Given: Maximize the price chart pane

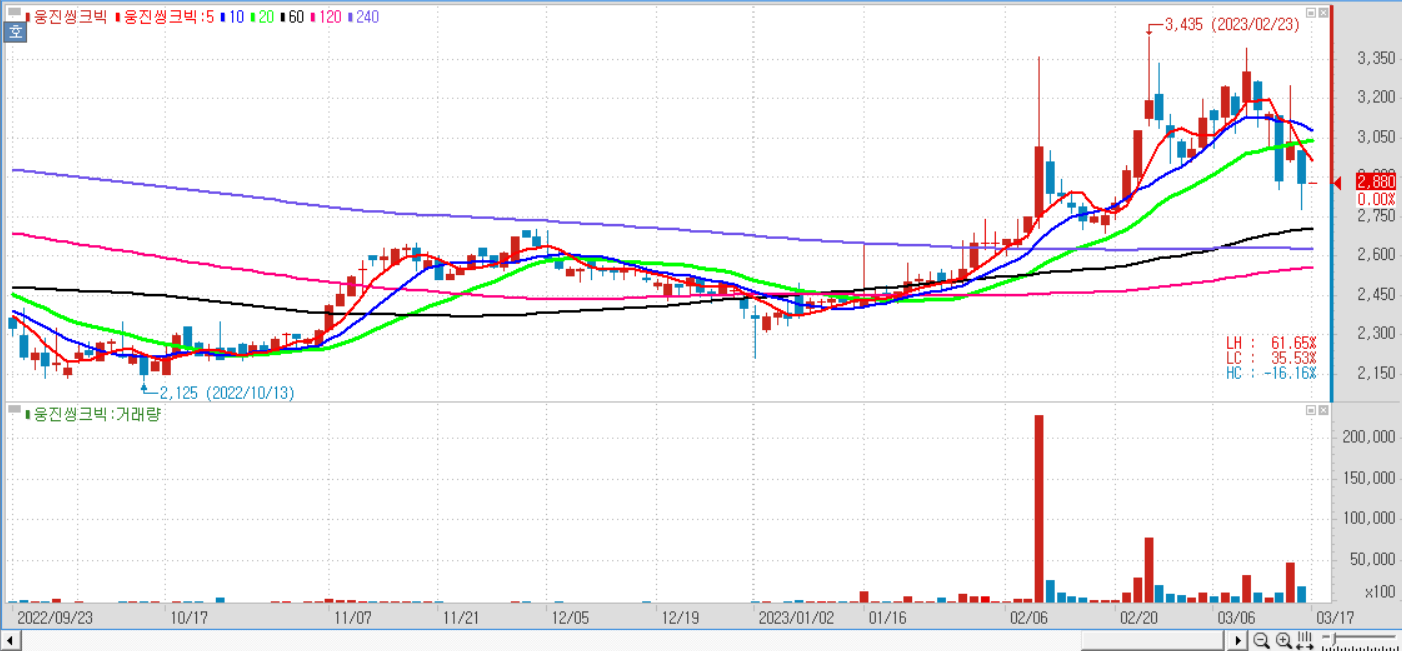Looking at the screenshot, I should pyautogui.click(x=1310, y=13).
